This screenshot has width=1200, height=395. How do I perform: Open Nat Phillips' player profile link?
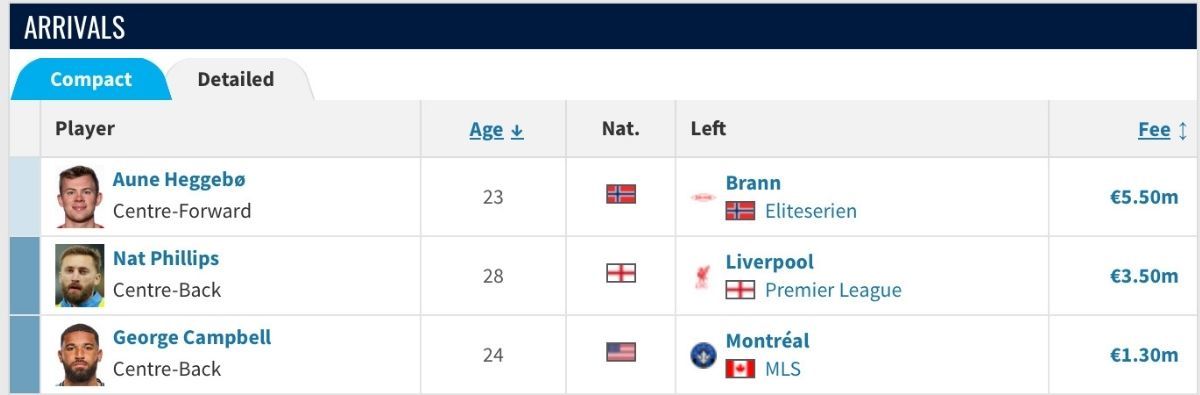coord(166,259)
